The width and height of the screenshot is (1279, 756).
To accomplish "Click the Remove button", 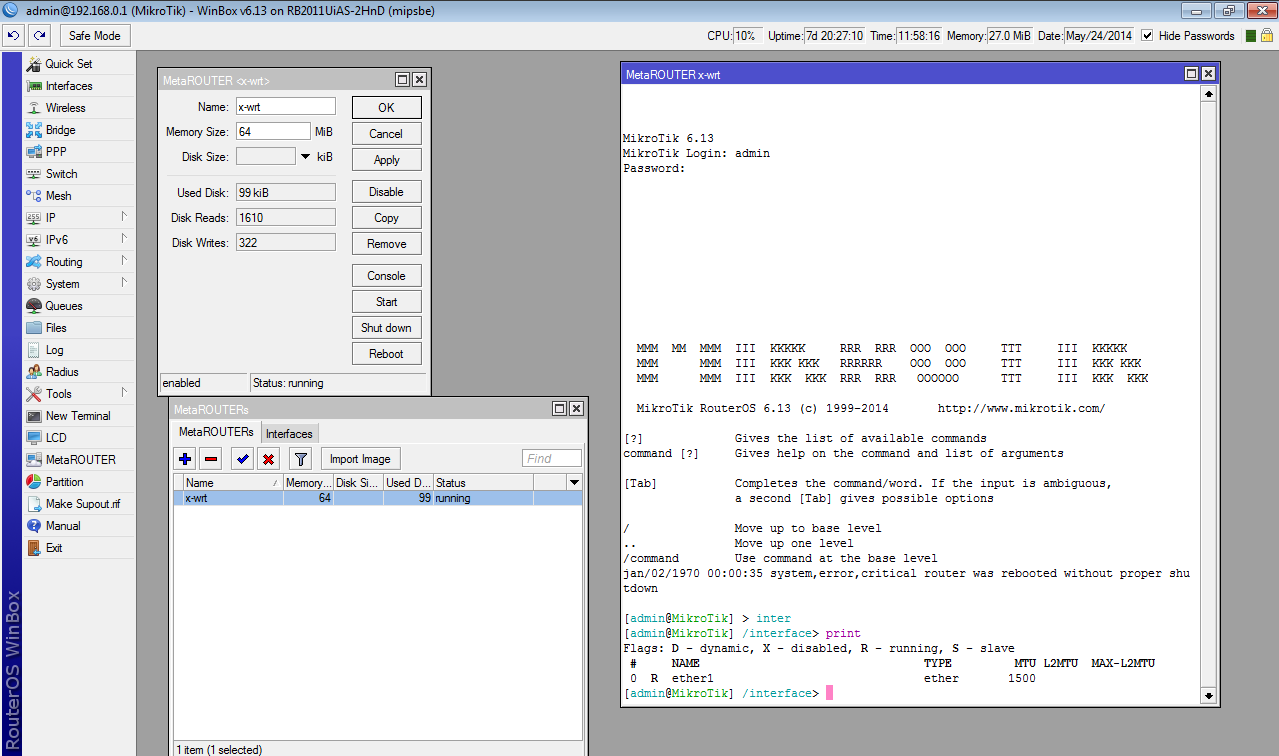I will pyautogui.click(x=387, y=244).
